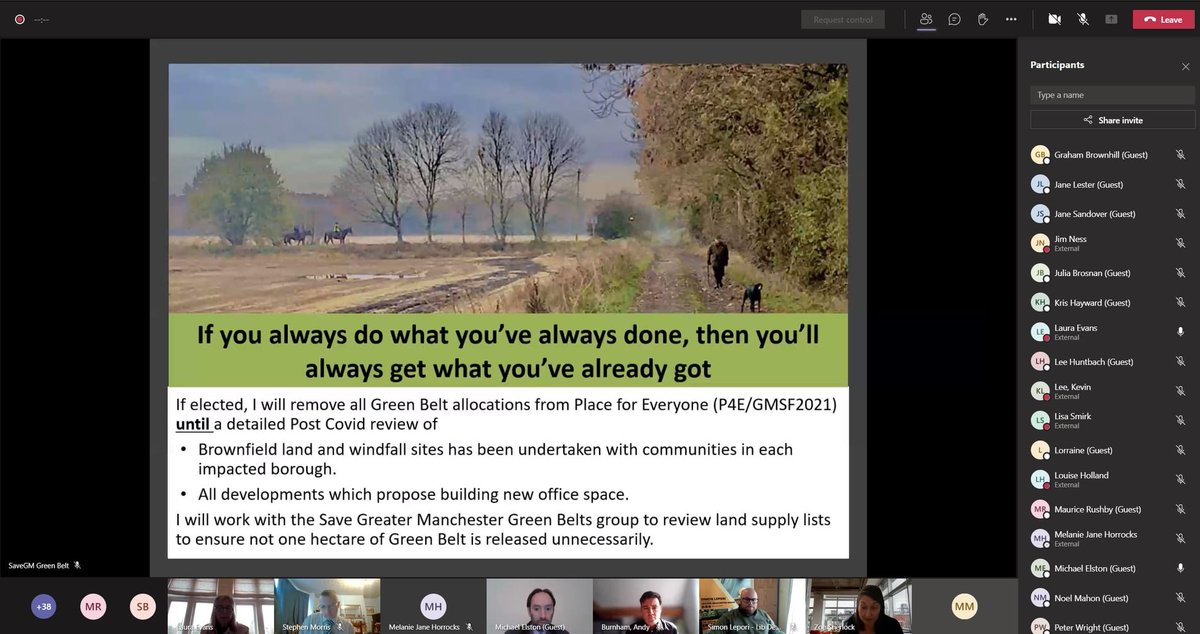Click the muted mic beside Noel Mahon

pyautogui.click(x=1180, y=597)
